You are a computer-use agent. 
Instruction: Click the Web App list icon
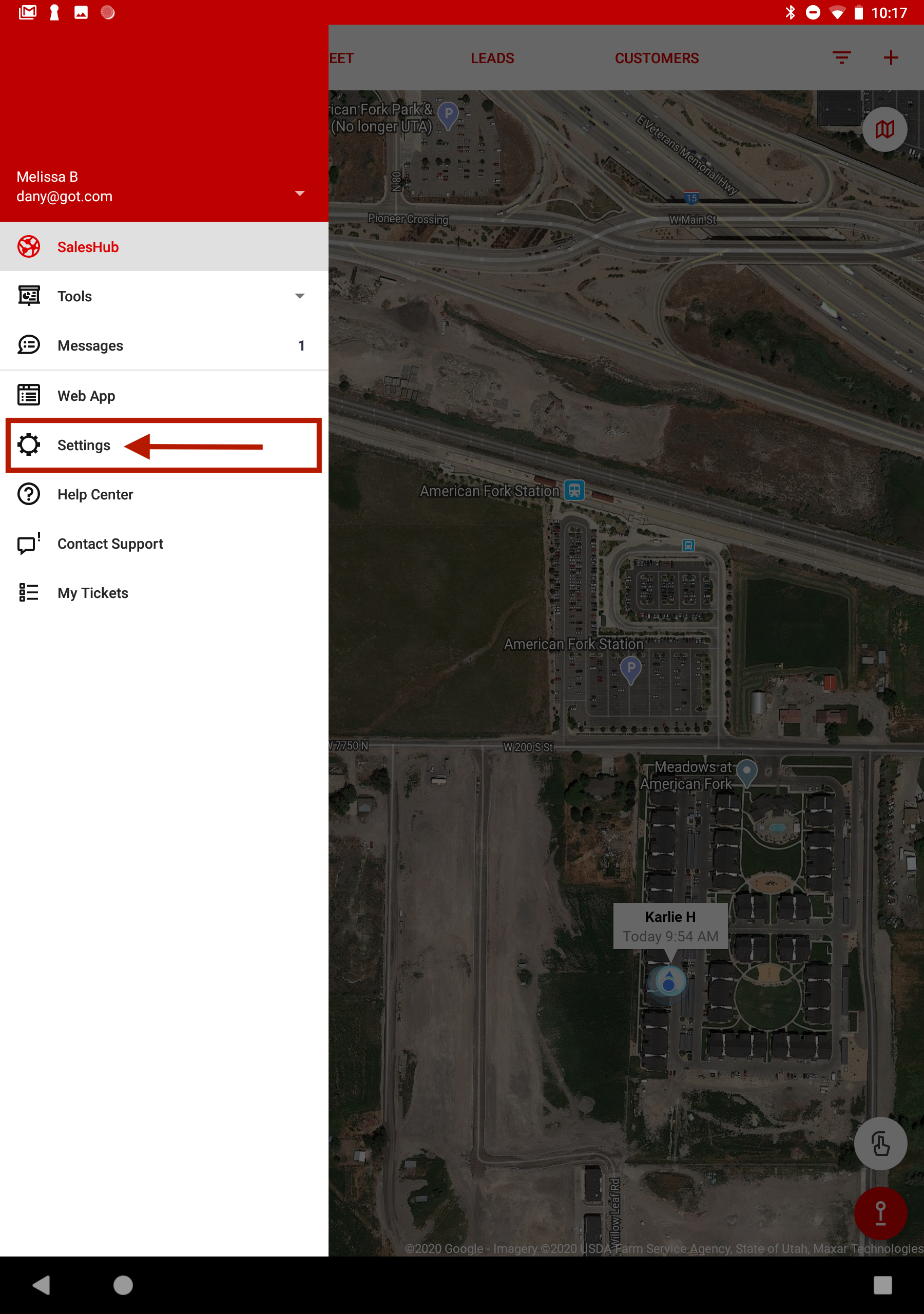[x=29, y=395]
